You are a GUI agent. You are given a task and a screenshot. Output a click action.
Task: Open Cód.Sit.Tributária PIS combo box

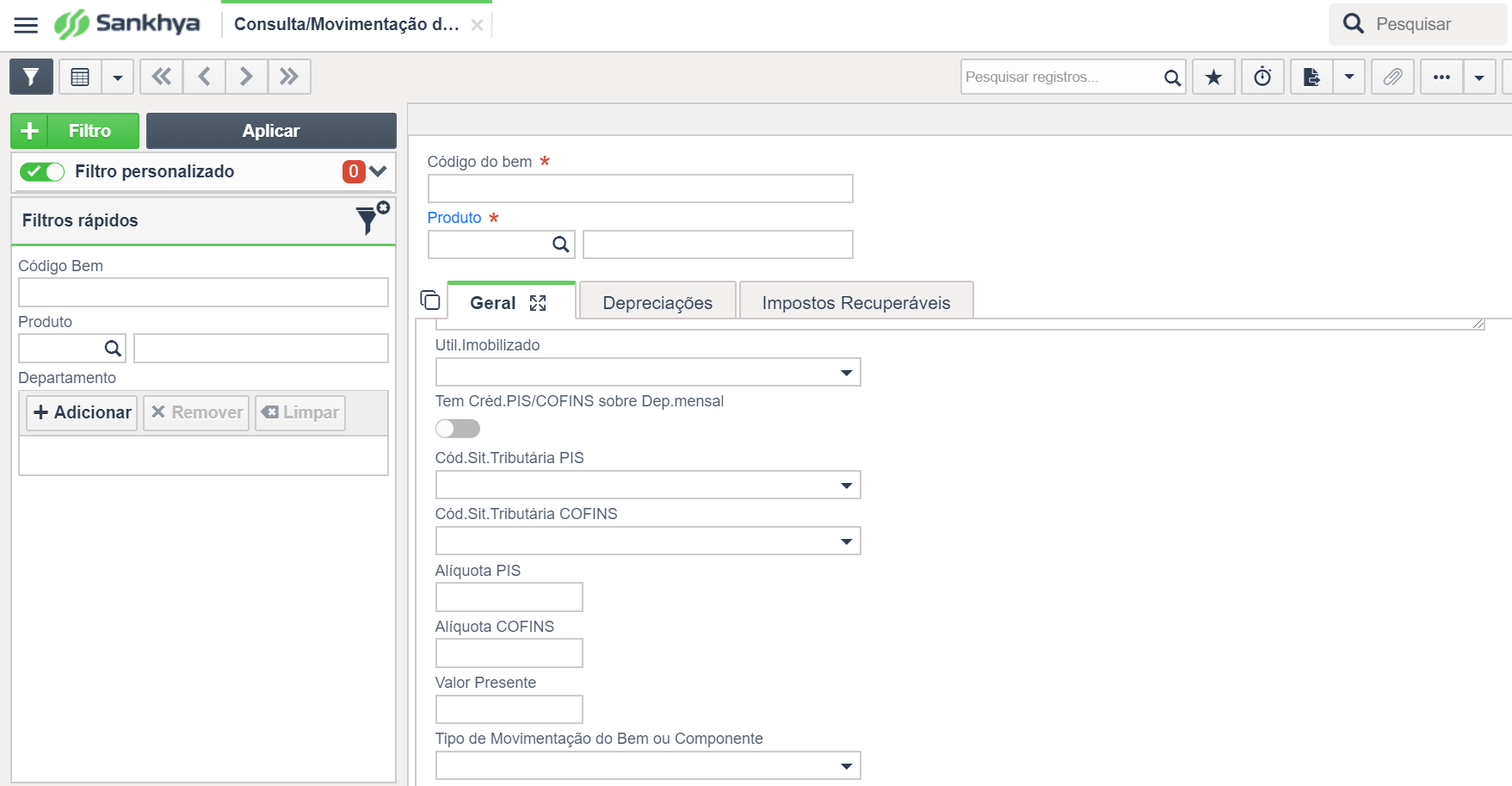click(x=648, y=485)
